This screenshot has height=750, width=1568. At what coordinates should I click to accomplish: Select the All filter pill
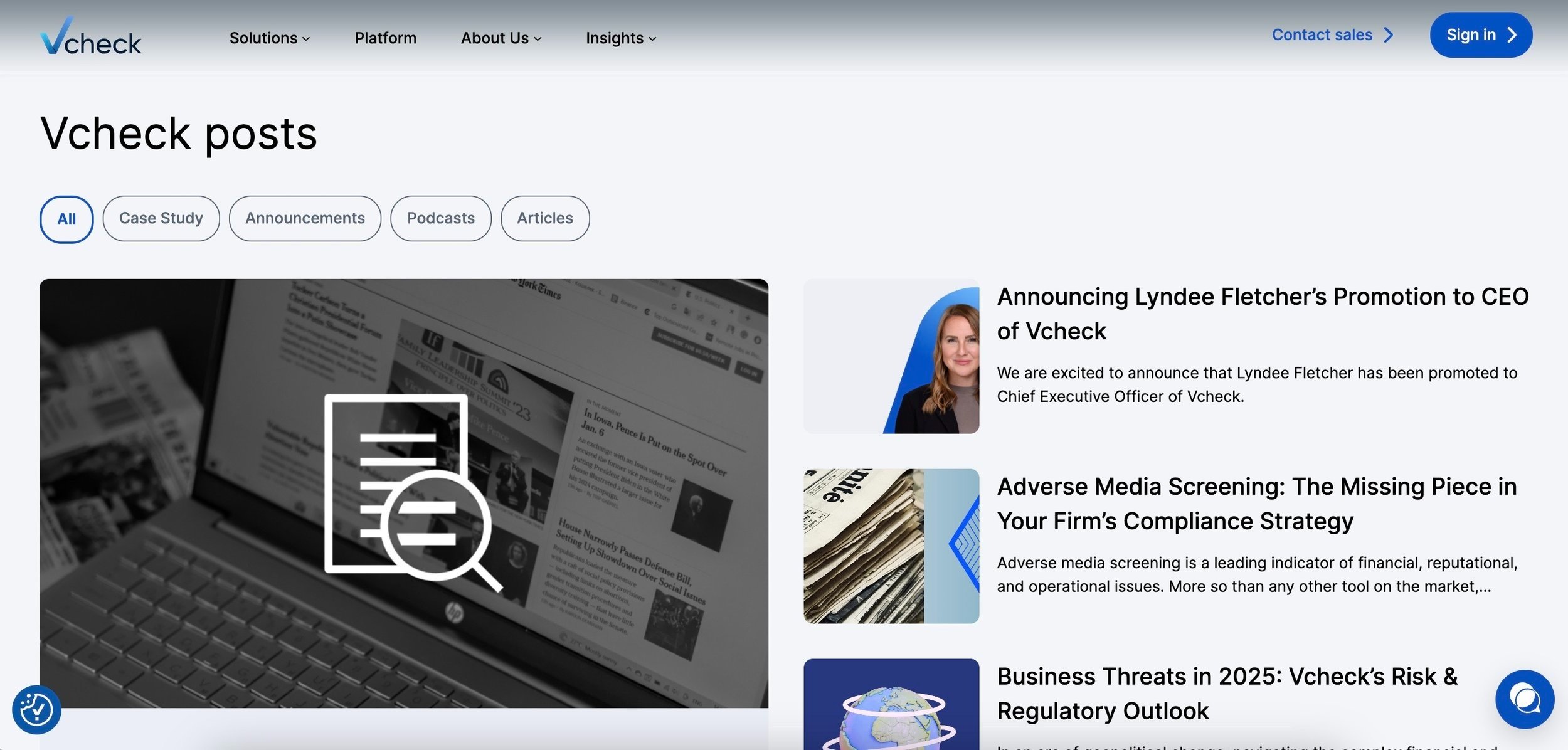click(x=66, y=219)
